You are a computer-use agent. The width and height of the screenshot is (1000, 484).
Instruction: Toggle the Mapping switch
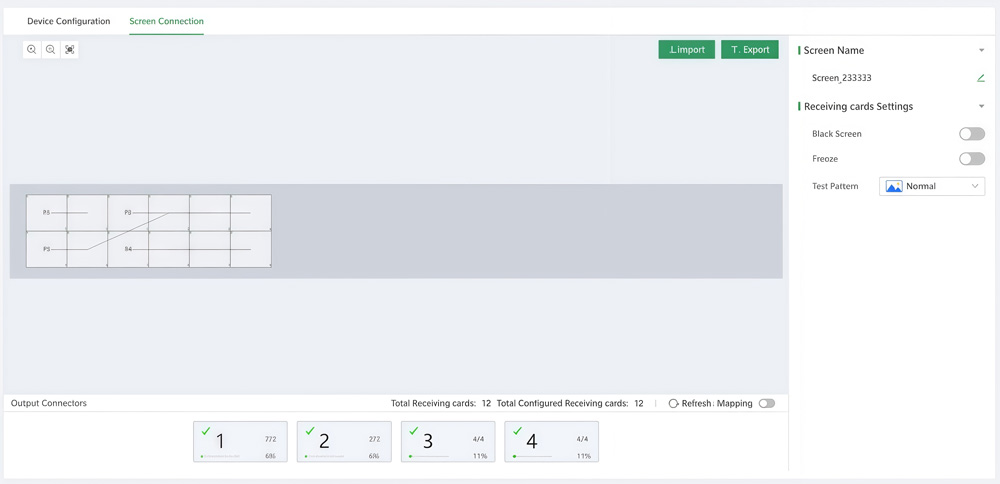(x=767, y=403)
